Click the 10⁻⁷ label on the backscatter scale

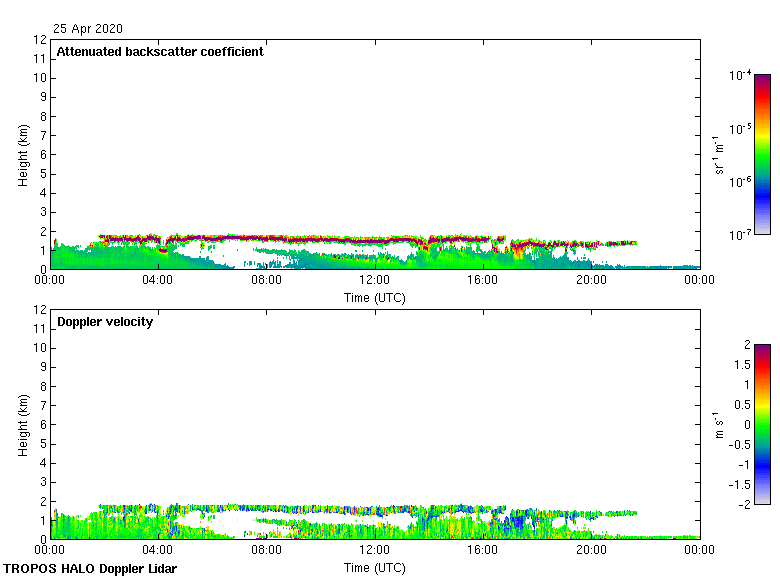(740, 234)
